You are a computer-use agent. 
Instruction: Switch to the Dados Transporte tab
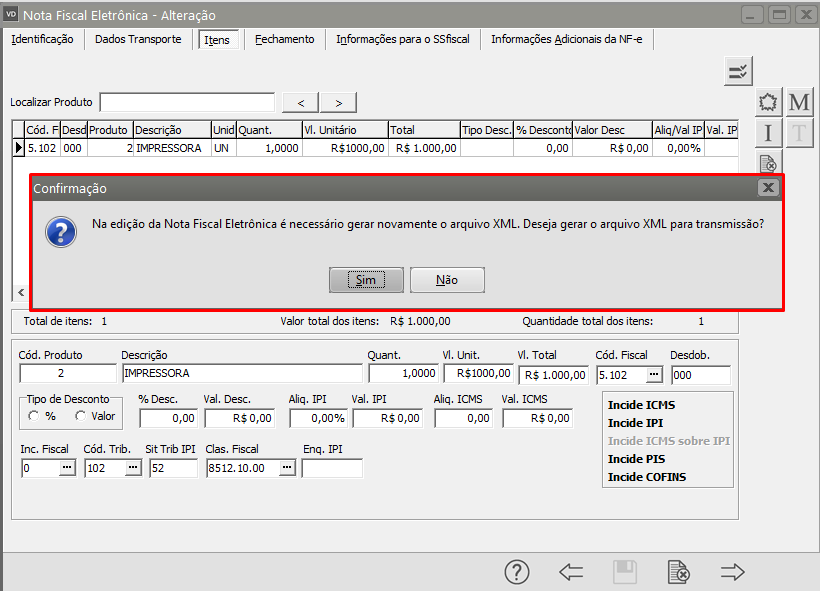138,39
